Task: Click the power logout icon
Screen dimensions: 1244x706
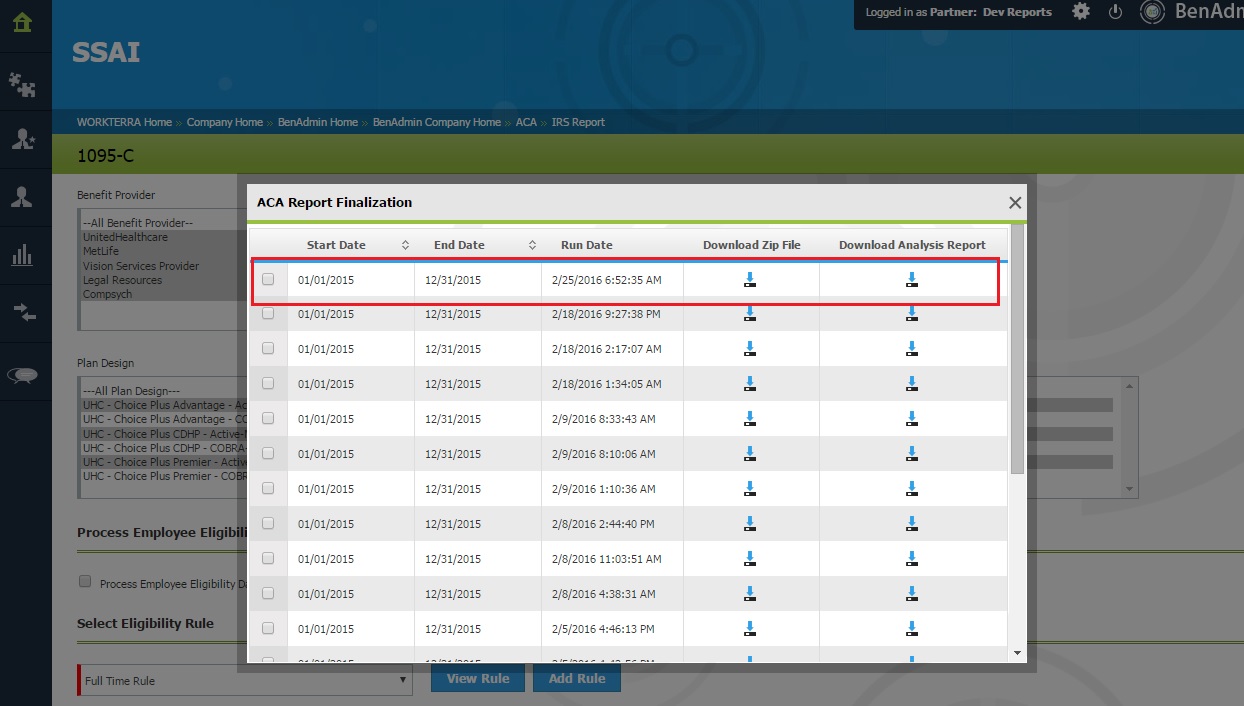Action: (x=1116, y=12)
